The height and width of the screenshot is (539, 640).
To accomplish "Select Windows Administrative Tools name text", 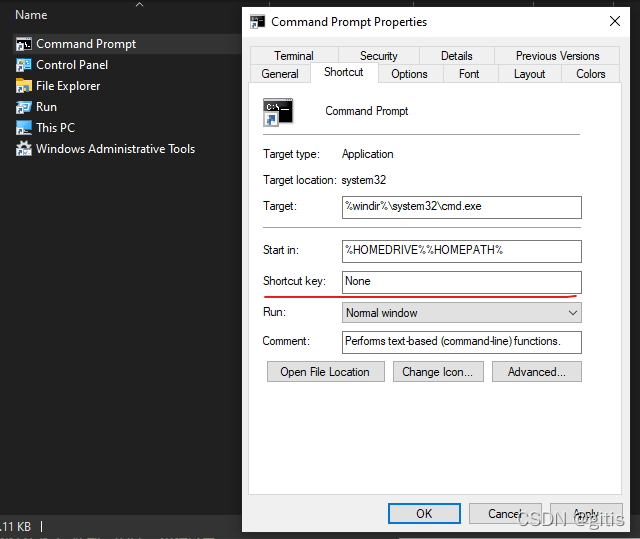I will [116, 149].
